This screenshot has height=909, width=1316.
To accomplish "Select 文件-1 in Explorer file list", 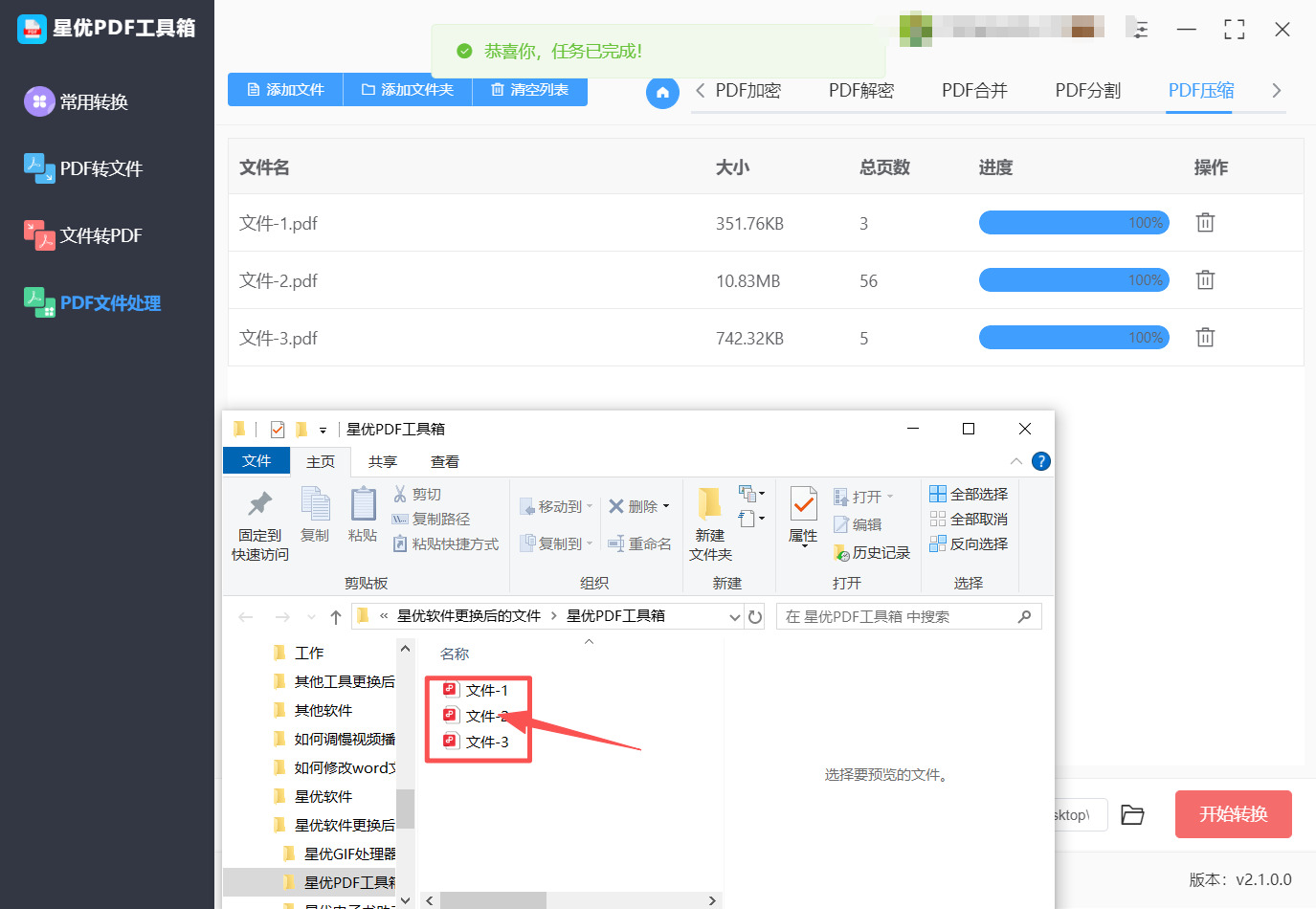I will pos(476,690).
